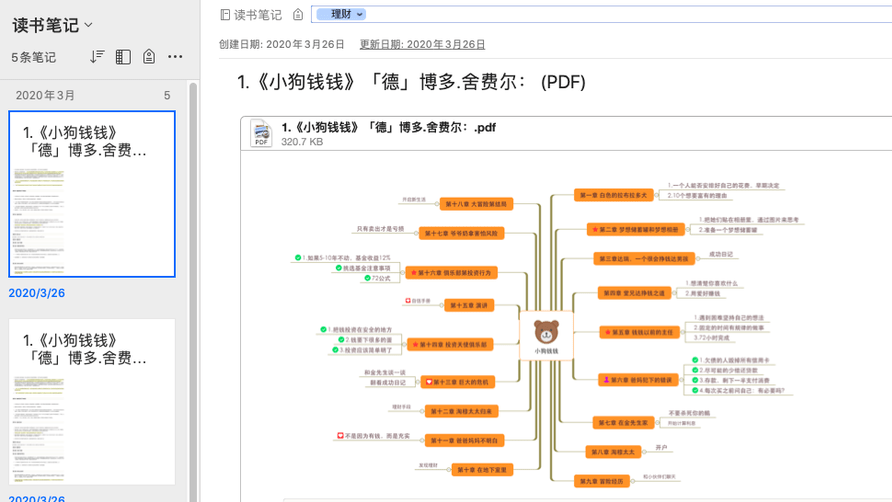This screenshot has width=892, height=502.
Task: Click the 第十一章 mind map node
Action: pyautogui.click(x=464, y=441)
